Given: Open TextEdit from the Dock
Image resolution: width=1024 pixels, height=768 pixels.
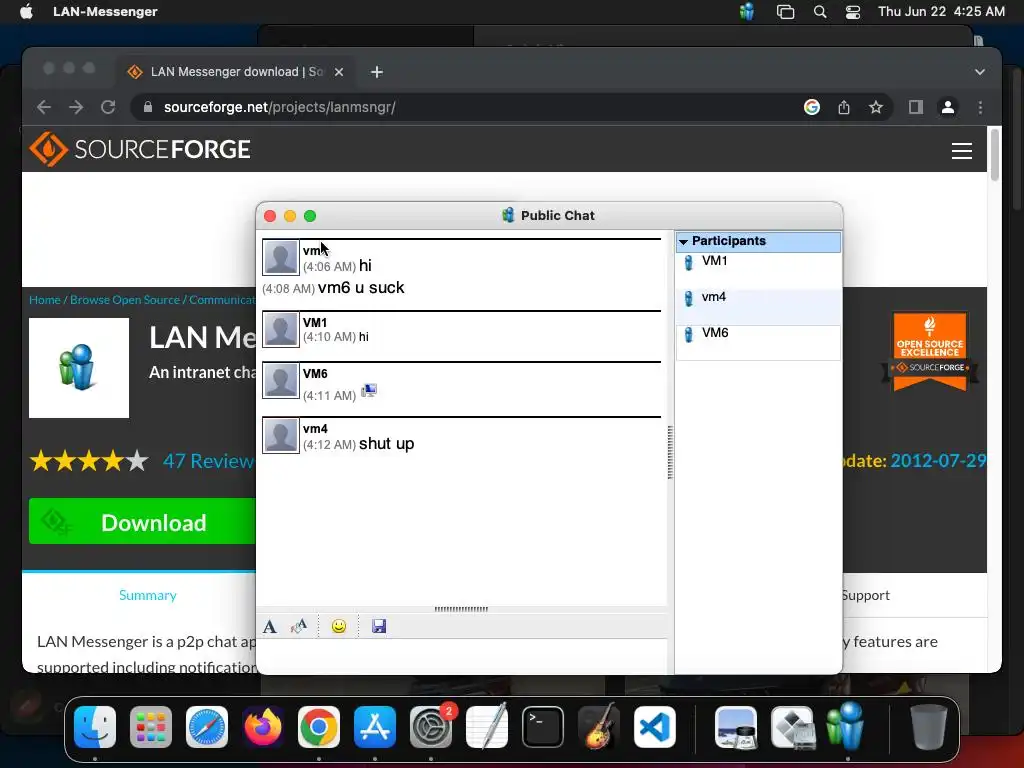Looking at the screenshot, I should pyautogui.click(x=487, y=726).
